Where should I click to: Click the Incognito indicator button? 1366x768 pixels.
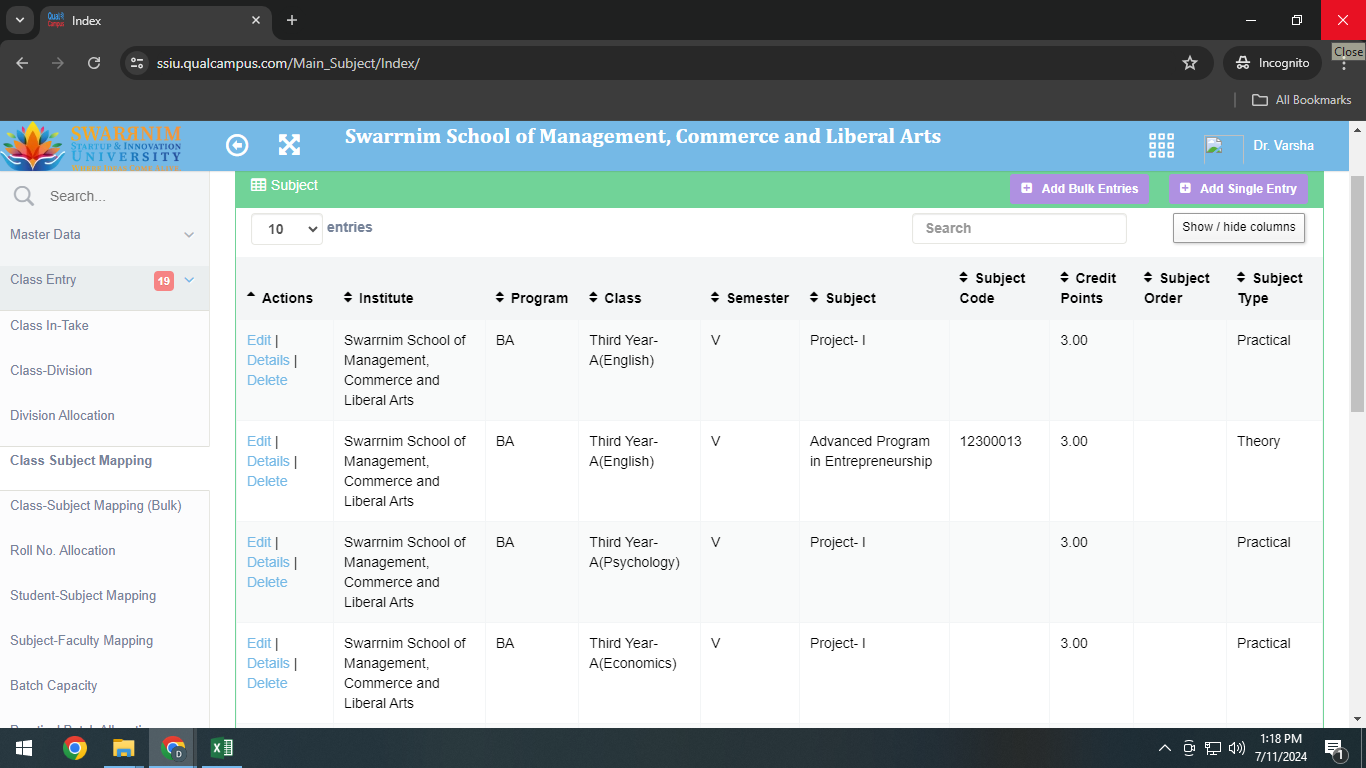click(1272, 63)
